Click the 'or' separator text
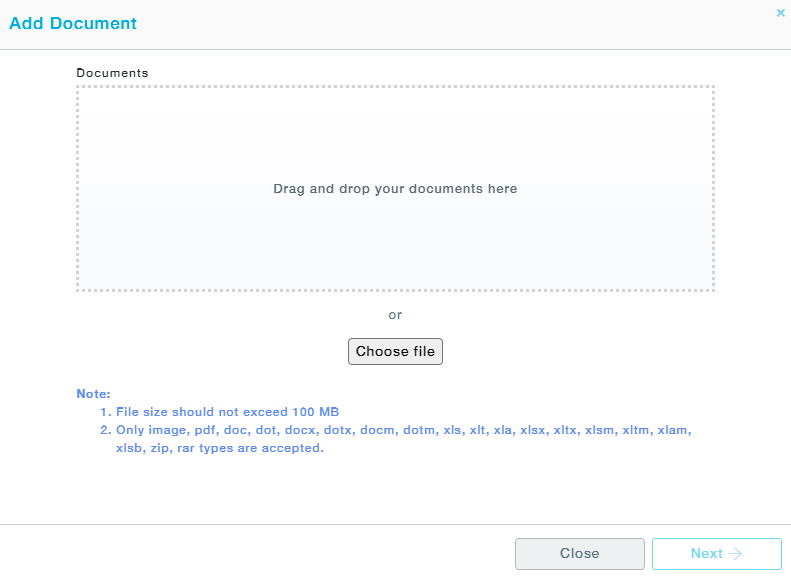The image size is (791, 576). pos(395,315)
